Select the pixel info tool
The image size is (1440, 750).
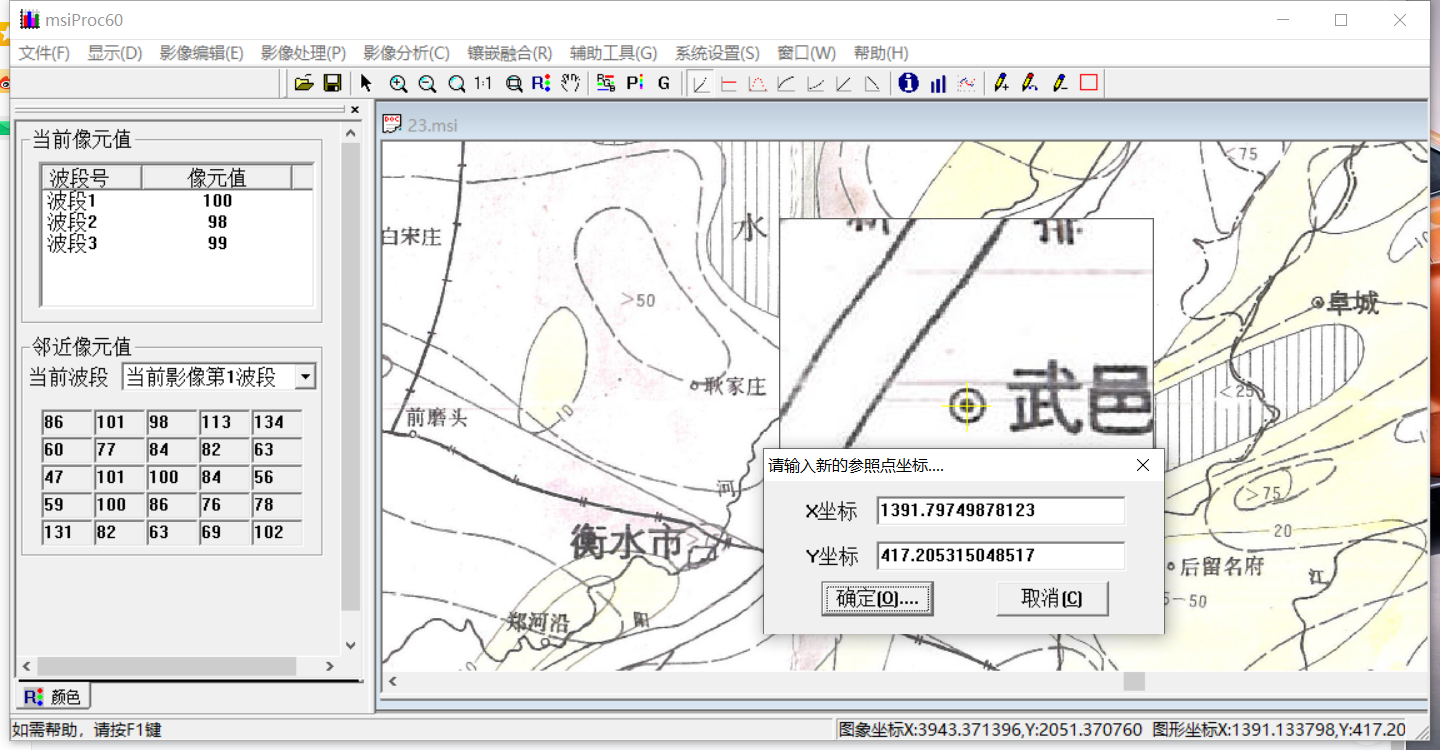(908, 83)
